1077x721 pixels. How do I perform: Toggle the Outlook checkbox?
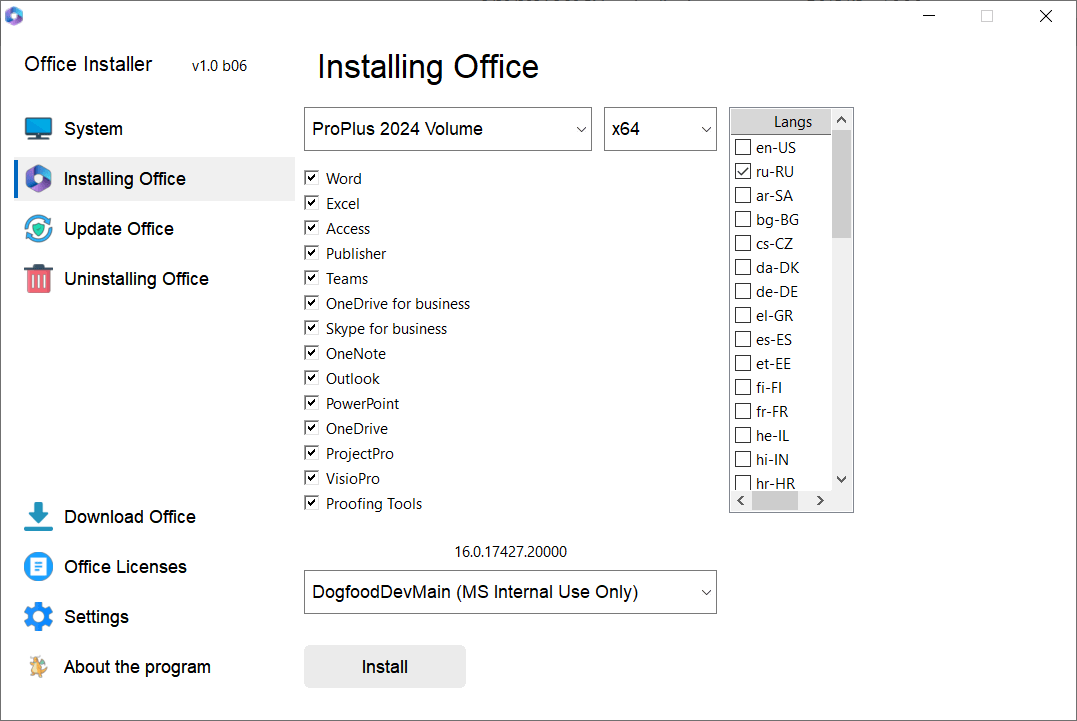coord(311,378)
